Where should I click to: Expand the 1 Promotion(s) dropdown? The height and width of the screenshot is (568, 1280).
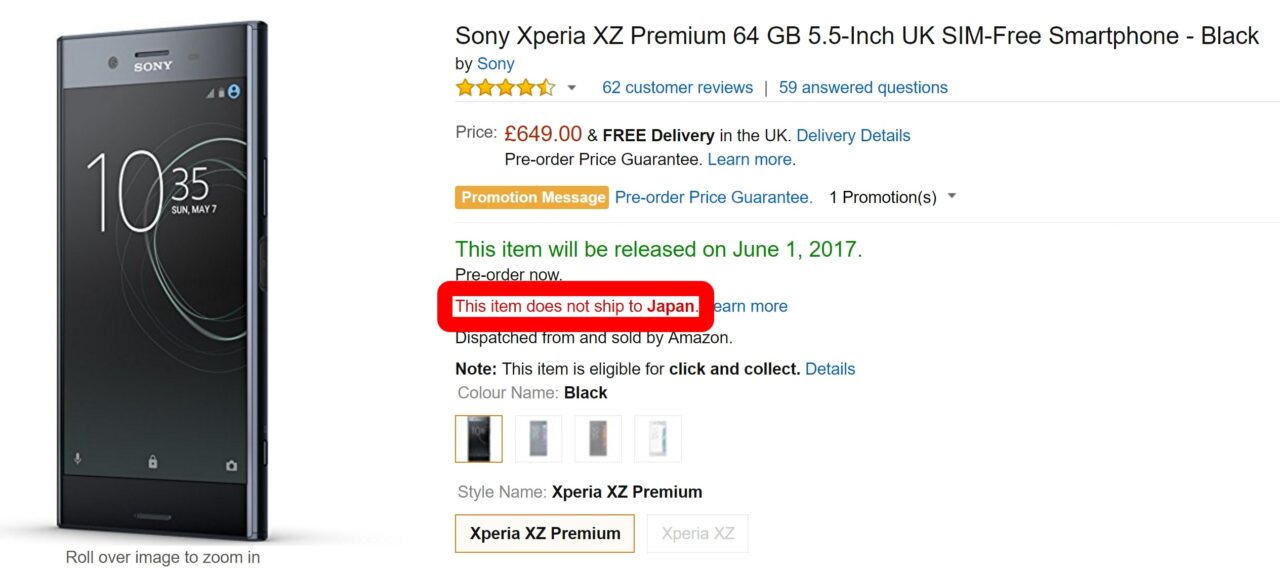coord(883,197)
